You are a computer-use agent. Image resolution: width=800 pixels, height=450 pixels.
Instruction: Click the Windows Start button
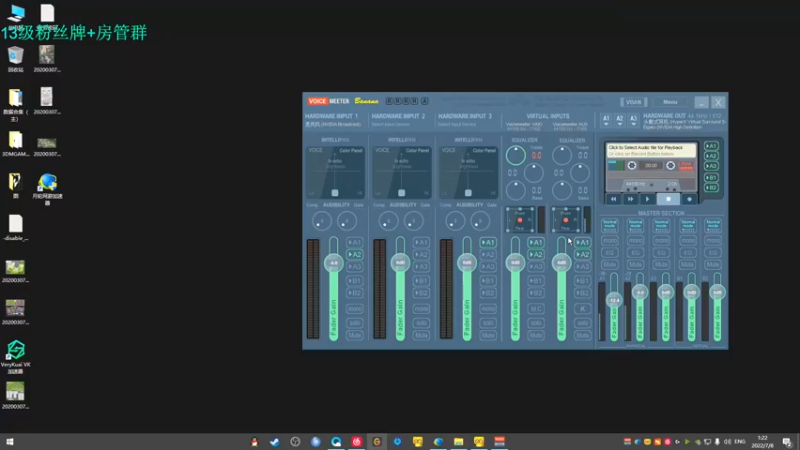[x=10, y=442]
